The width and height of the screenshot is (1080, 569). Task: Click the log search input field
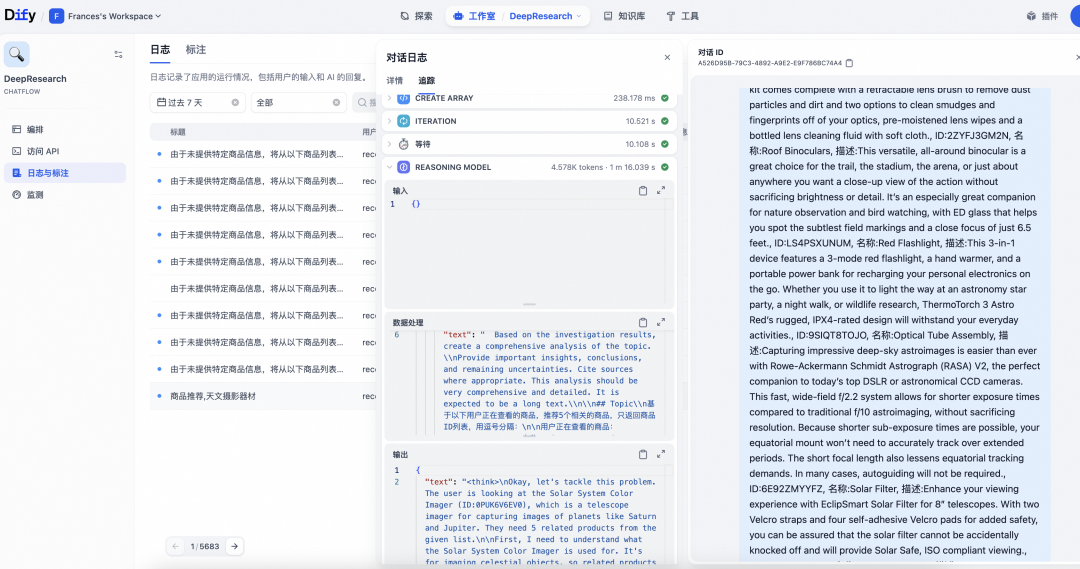pos(365,103)
